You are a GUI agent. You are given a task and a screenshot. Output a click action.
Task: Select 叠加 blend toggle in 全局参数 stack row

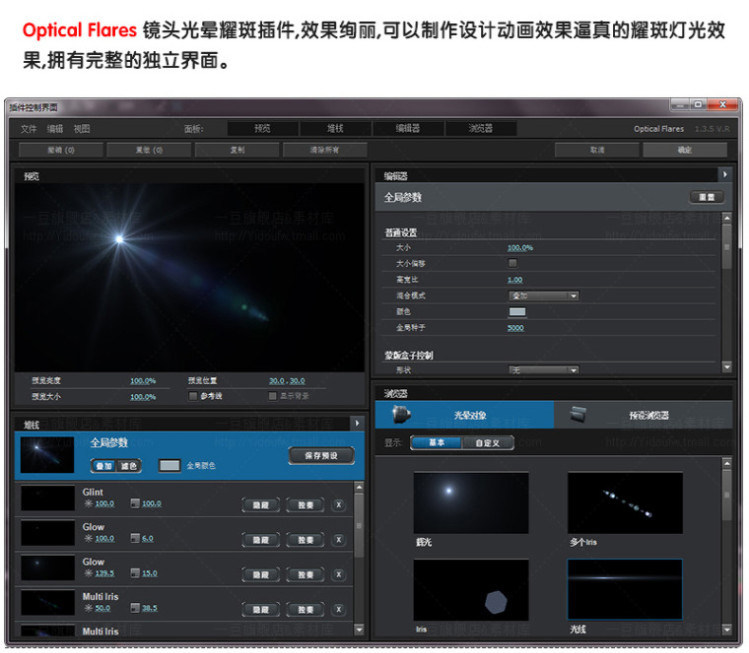point(104,466)
